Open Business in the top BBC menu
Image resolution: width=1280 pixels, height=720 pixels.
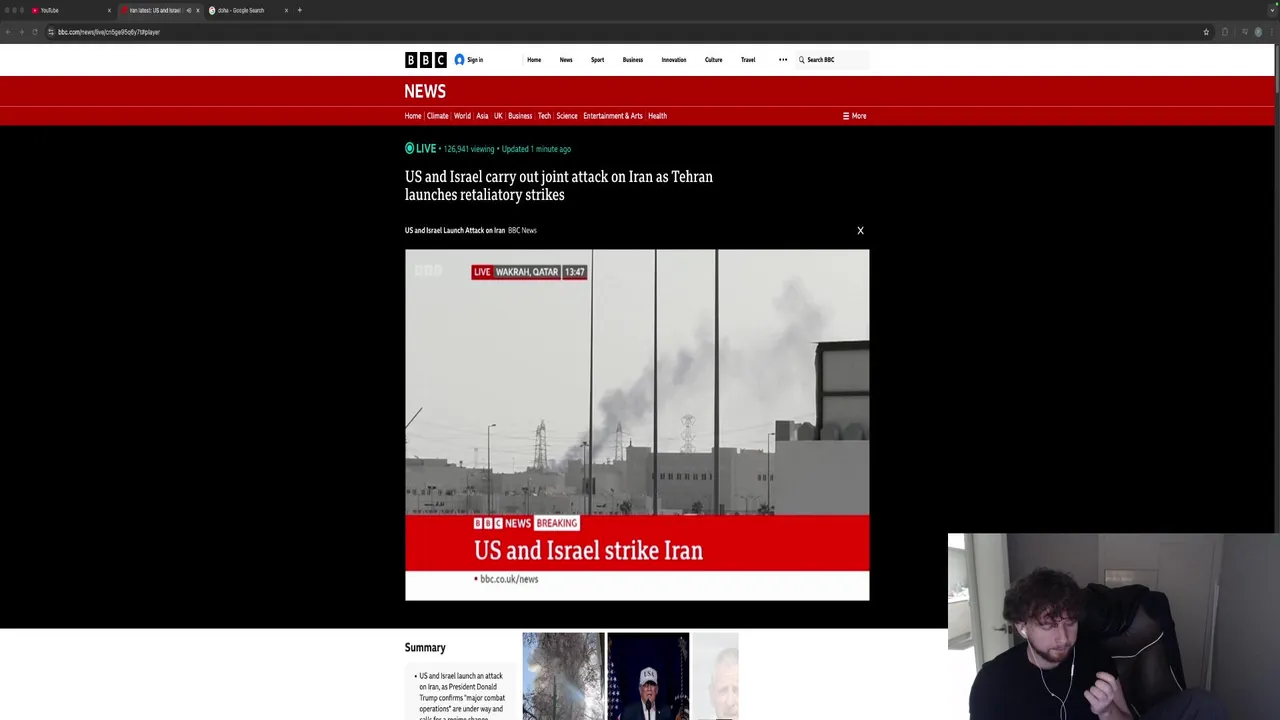(633, 60)
